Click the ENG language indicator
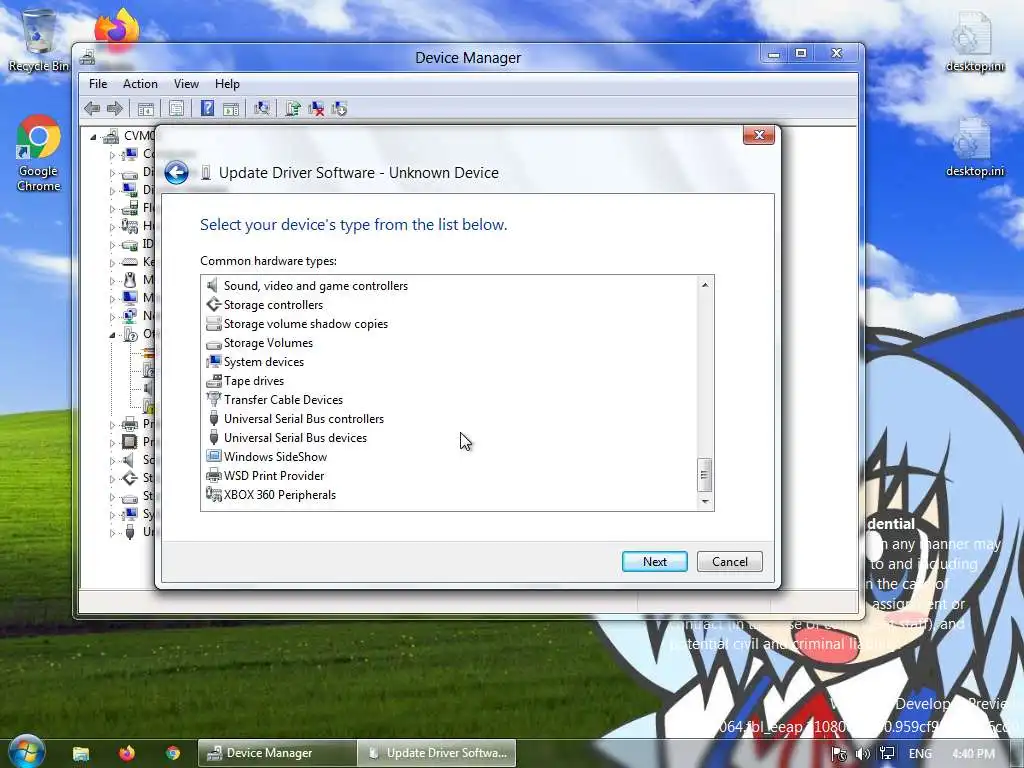The height and width of the screenshot is (768, 1024). pyautogui.click(x=920, y=754)
